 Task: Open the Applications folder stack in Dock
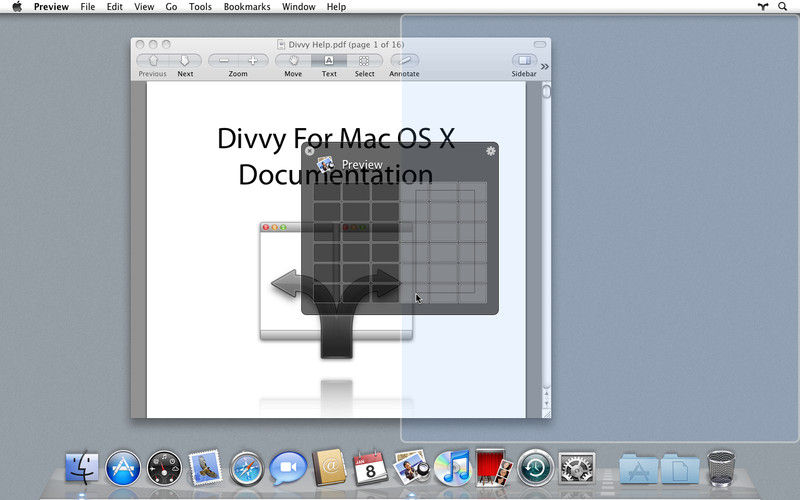[x=638, y=468]
